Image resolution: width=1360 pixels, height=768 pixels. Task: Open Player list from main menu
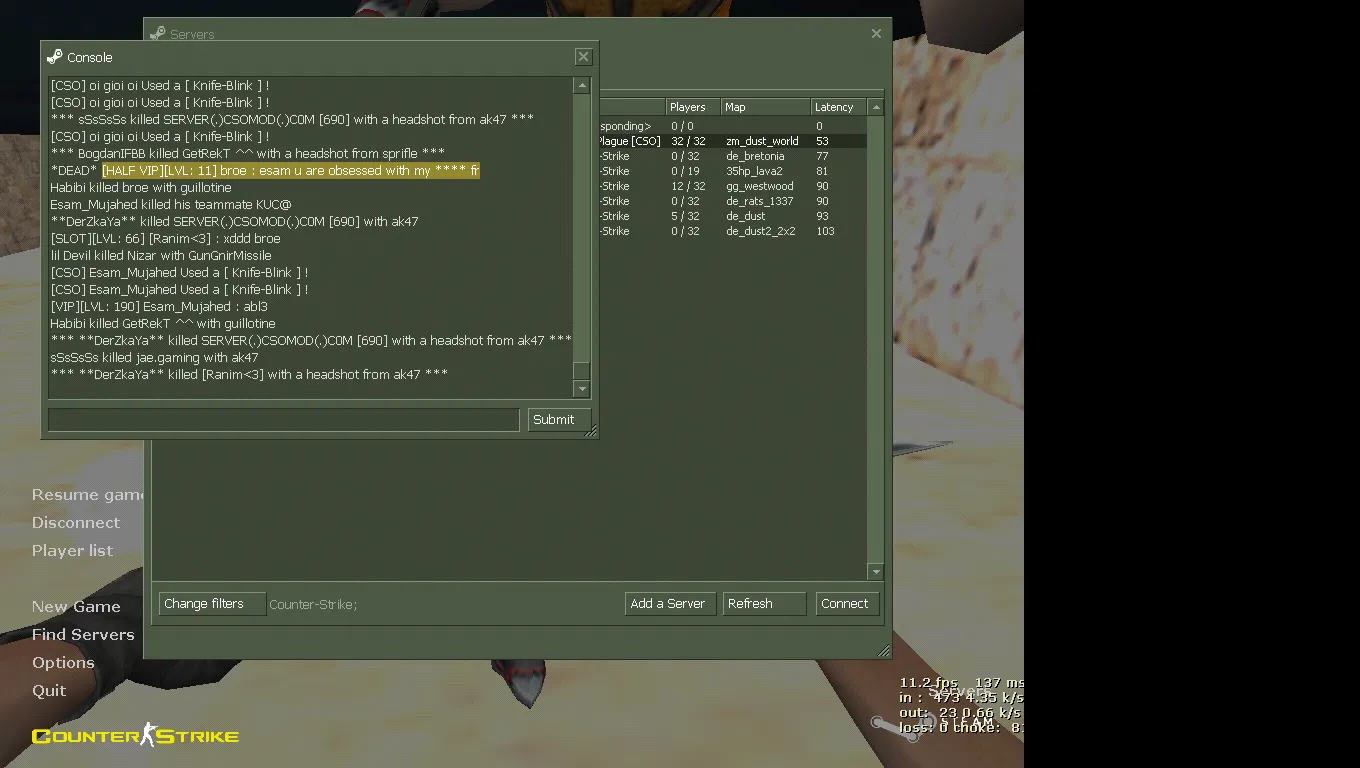72,550
